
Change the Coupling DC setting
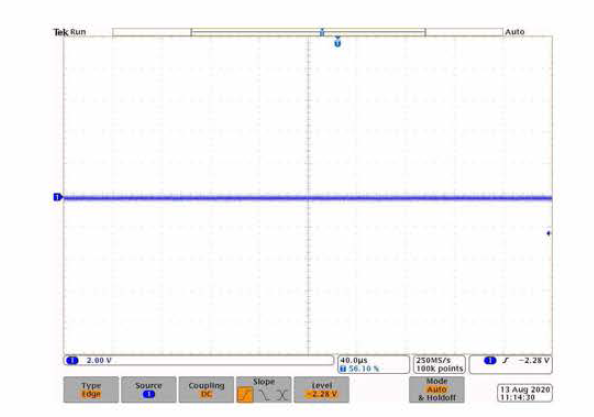(206, 390)
